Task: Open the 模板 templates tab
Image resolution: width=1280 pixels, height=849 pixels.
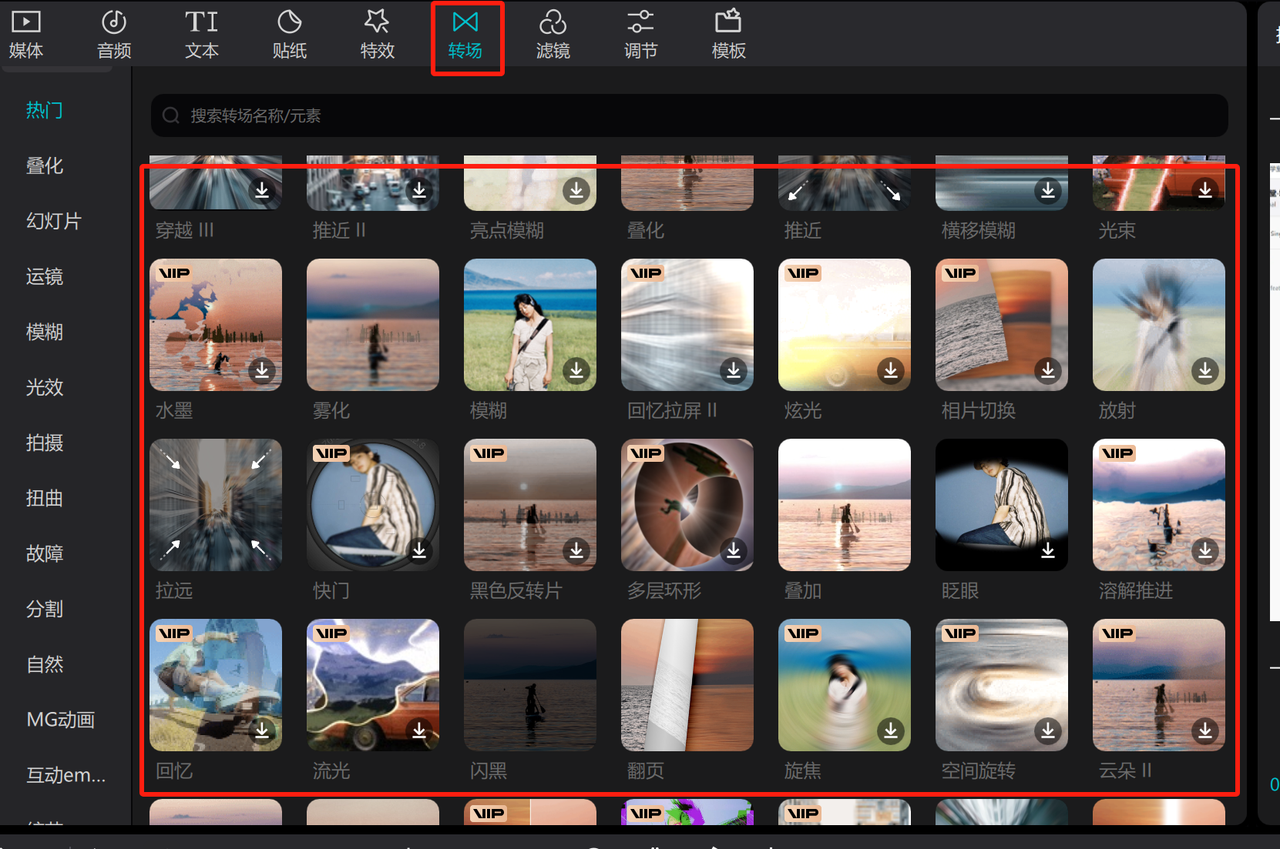Action: [x=729, y=35]
